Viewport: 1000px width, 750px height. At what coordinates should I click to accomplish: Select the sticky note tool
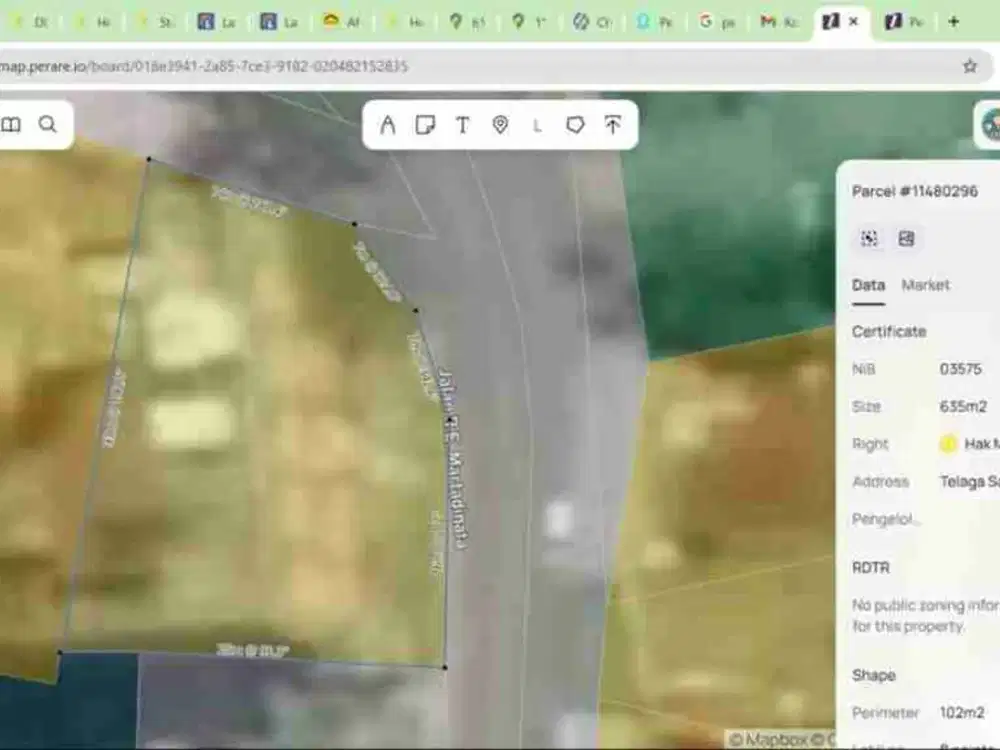pyautogui.click(x=425, y=124)
